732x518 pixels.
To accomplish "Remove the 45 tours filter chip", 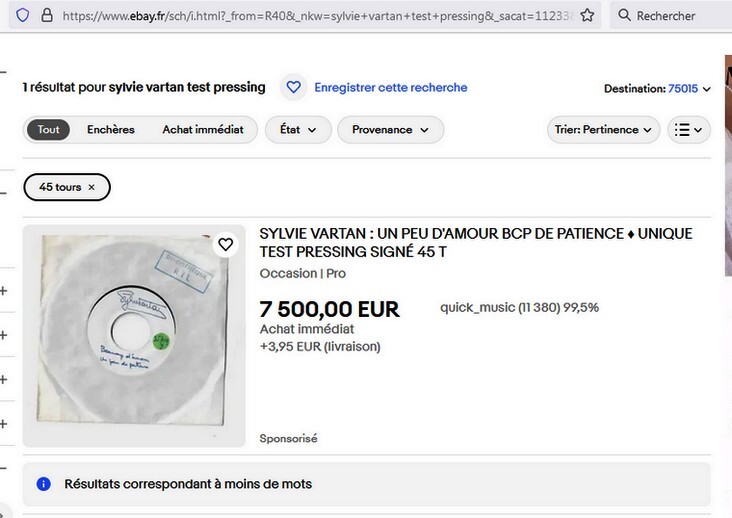I will [92, 187].
